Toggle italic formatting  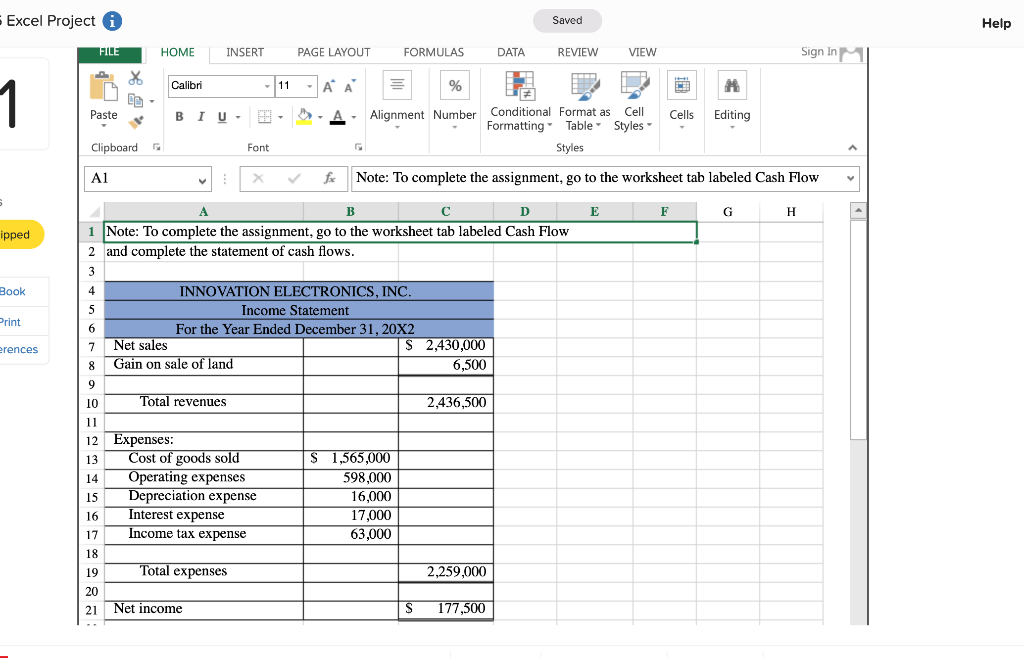(x=201, y=116)
